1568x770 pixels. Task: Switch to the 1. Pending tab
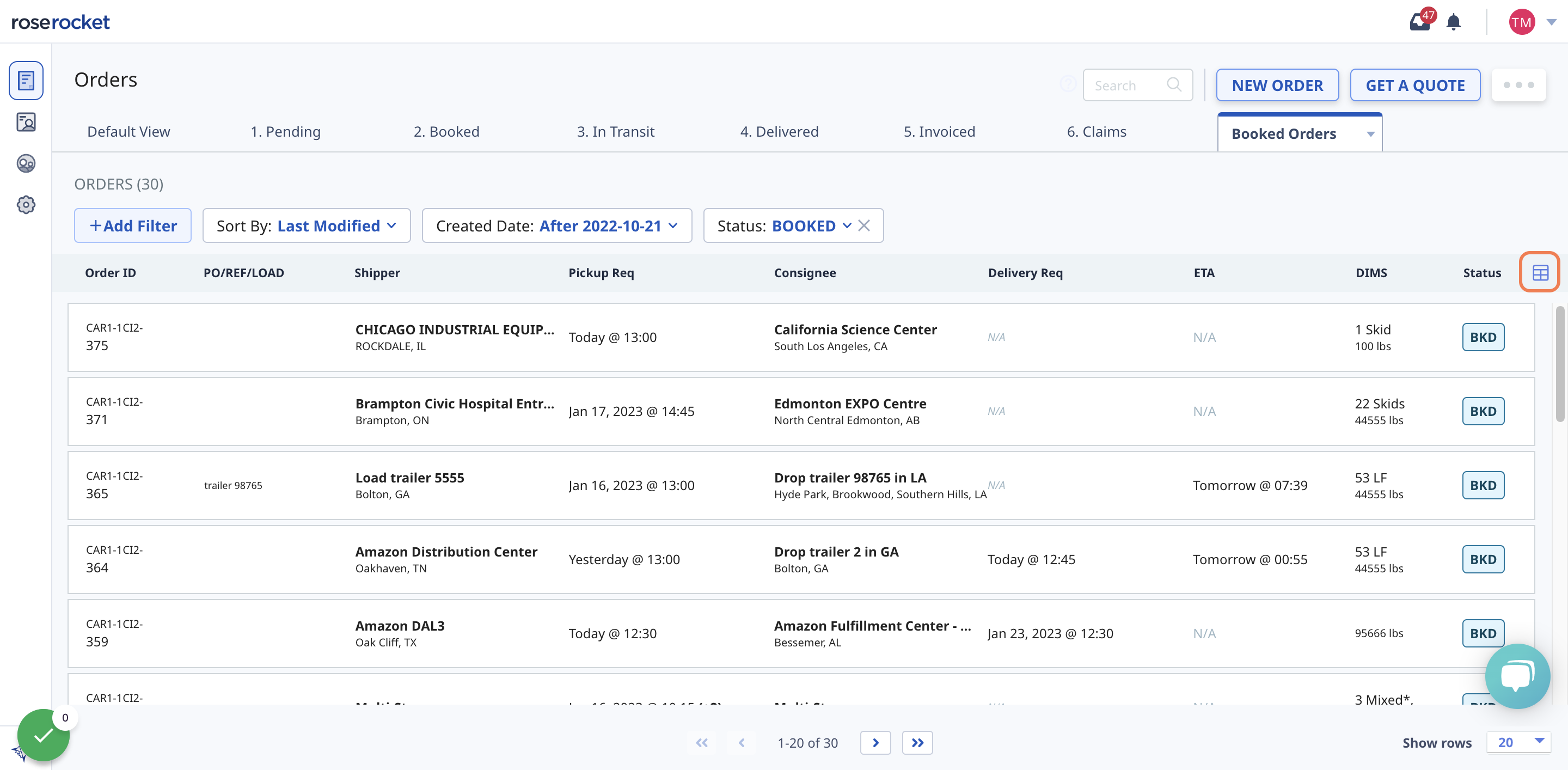[285, 132]
